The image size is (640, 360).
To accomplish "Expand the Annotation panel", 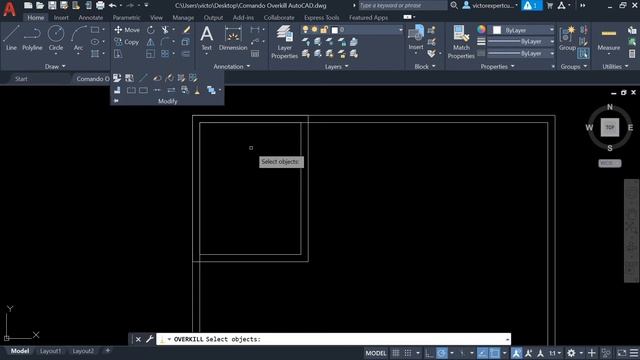I will coord(231,66).
